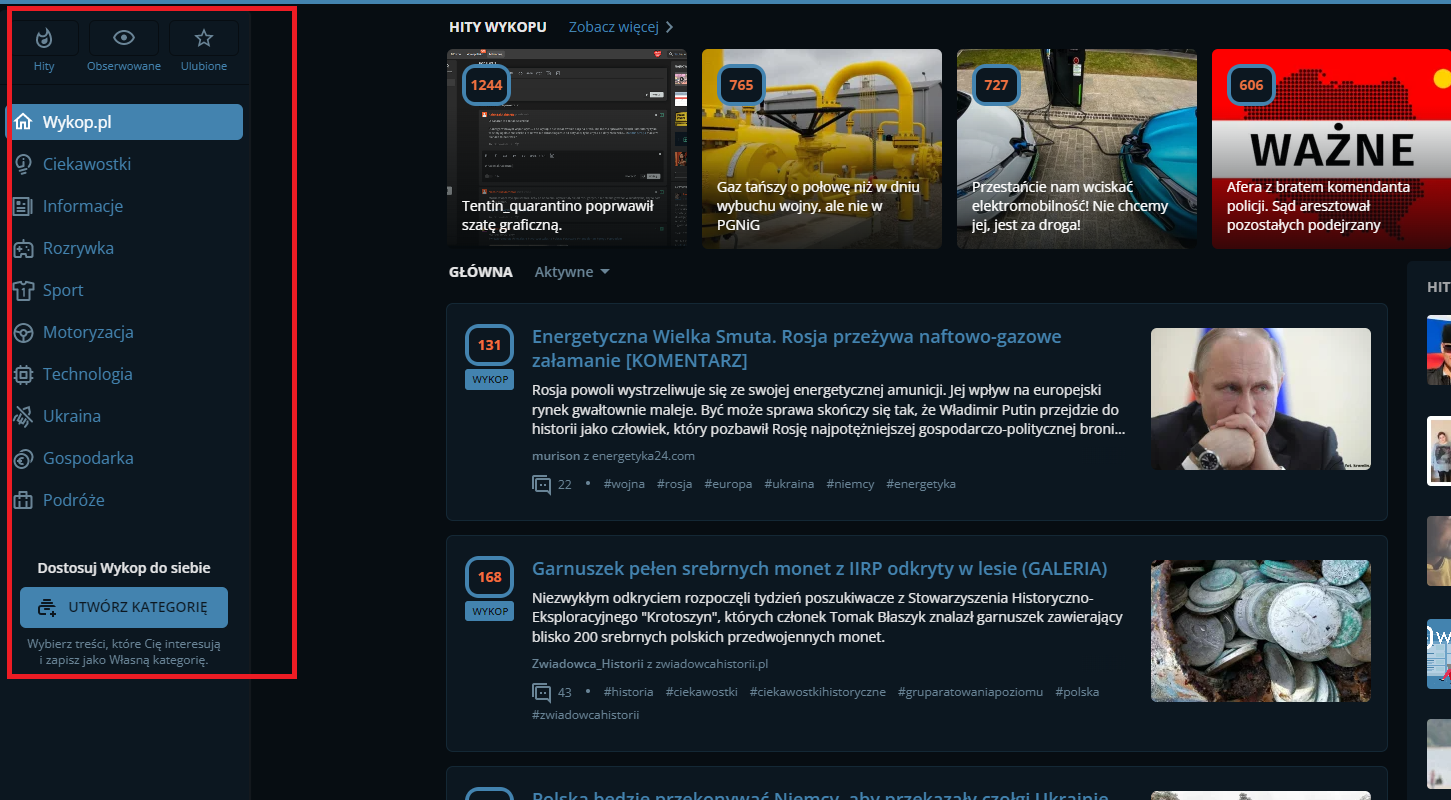Screen dimensions: 1451x800
Task: Open the Garnuszek pełen srebrnych monet article
Action: click(x=819, y=569)
